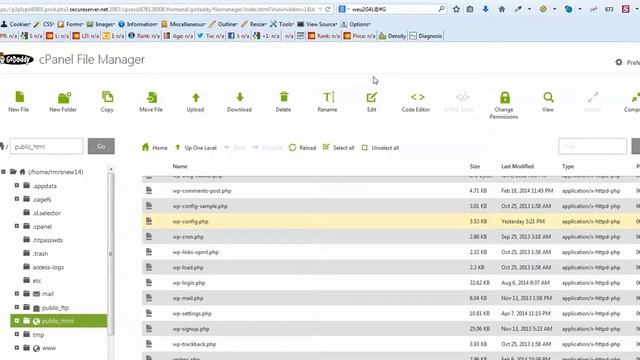Click the search magnifier in browser search box
The height and width of the screenshot is (360, 640).
click(441, 9)
